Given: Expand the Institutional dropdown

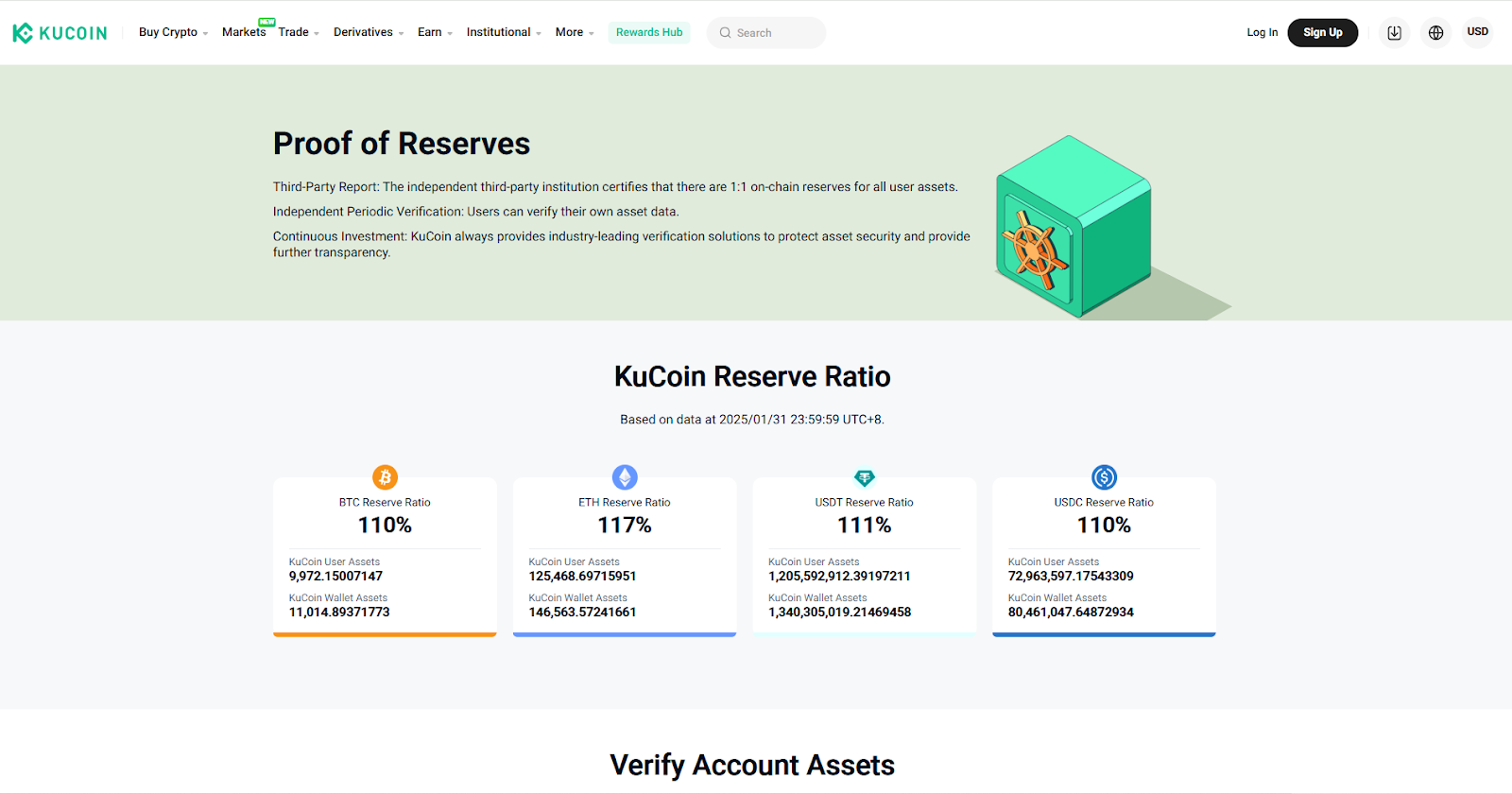Looking at the screenshot, I should 504,32.
